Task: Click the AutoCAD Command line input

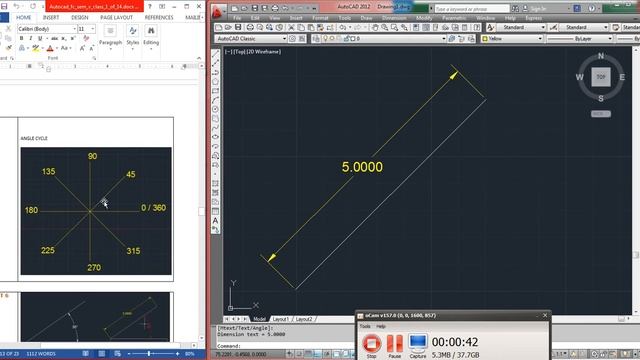Action: (x=286, y=346)
